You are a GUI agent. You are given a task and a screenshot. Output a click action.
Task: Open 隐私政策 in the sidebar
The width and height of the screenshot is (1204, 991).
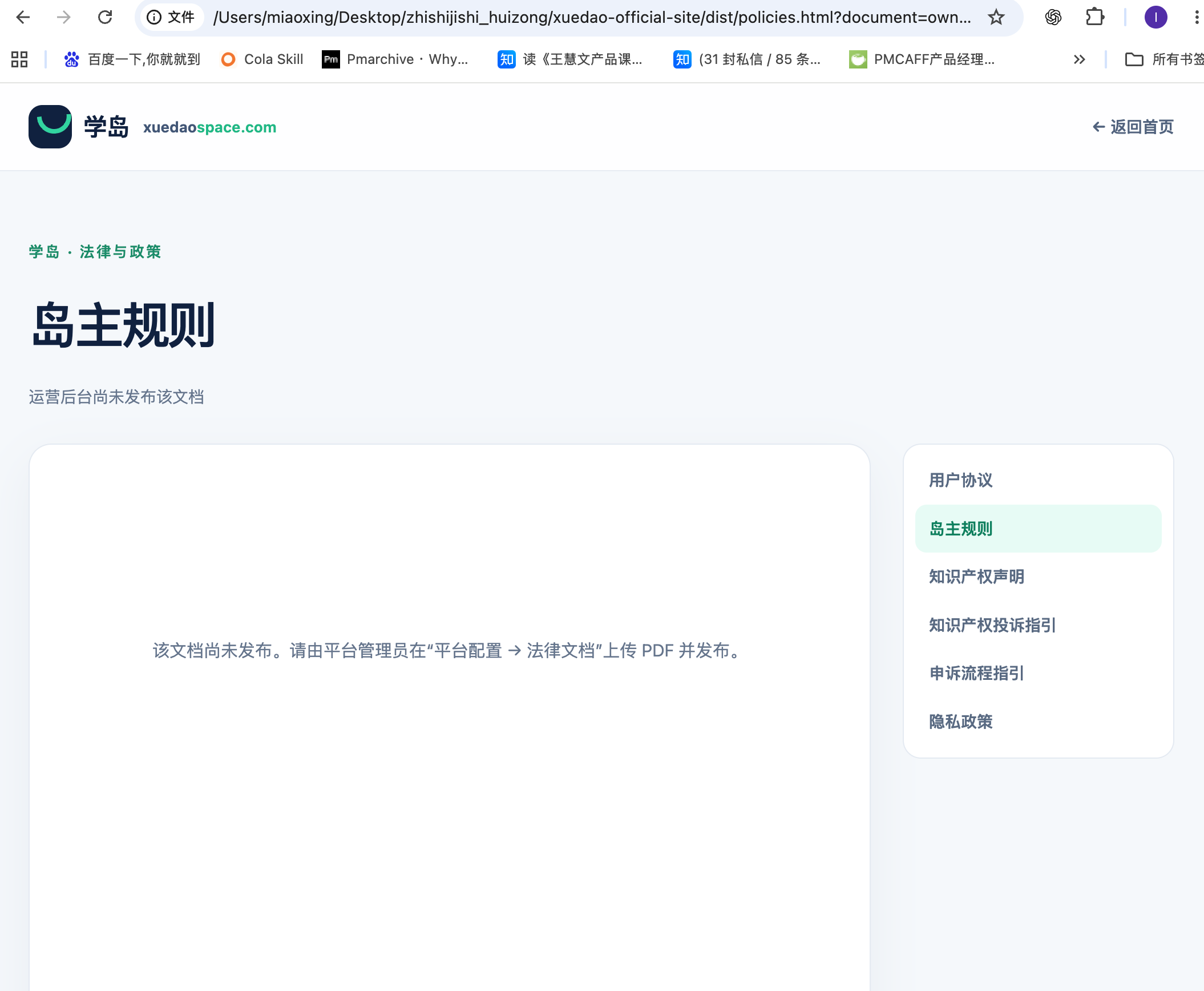pyautogui.click(x=1038, y=722)
